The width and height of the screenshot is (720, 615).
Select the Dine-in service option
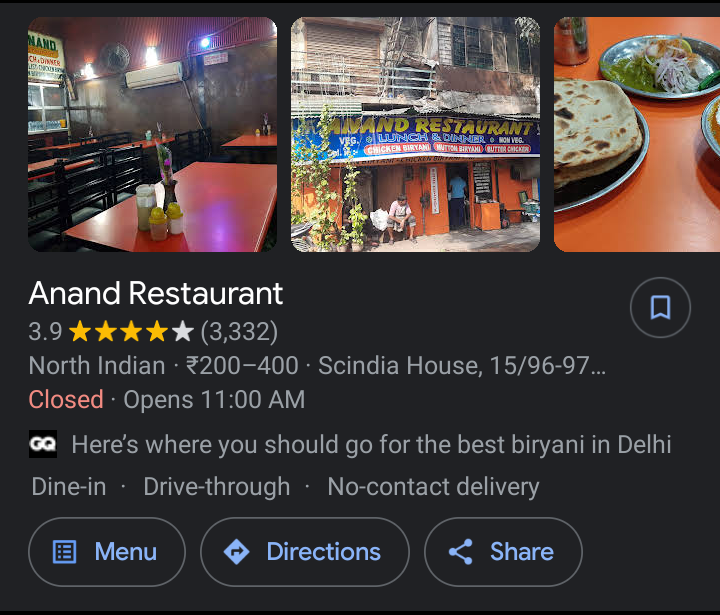69,486
